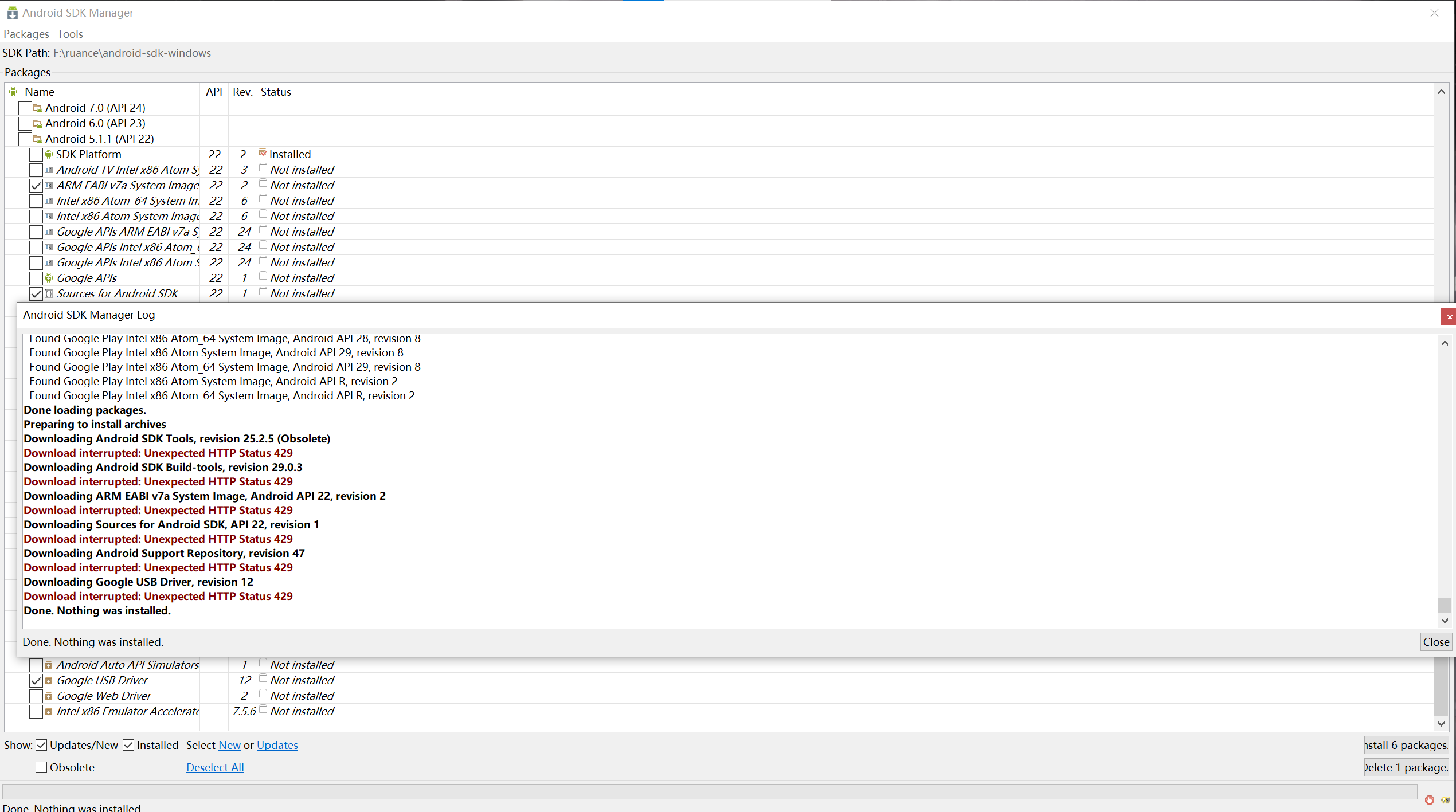Click the Sources for Android SDK document icon
The width and height of the screenshot is (1456, 812).
coord(49,293)
